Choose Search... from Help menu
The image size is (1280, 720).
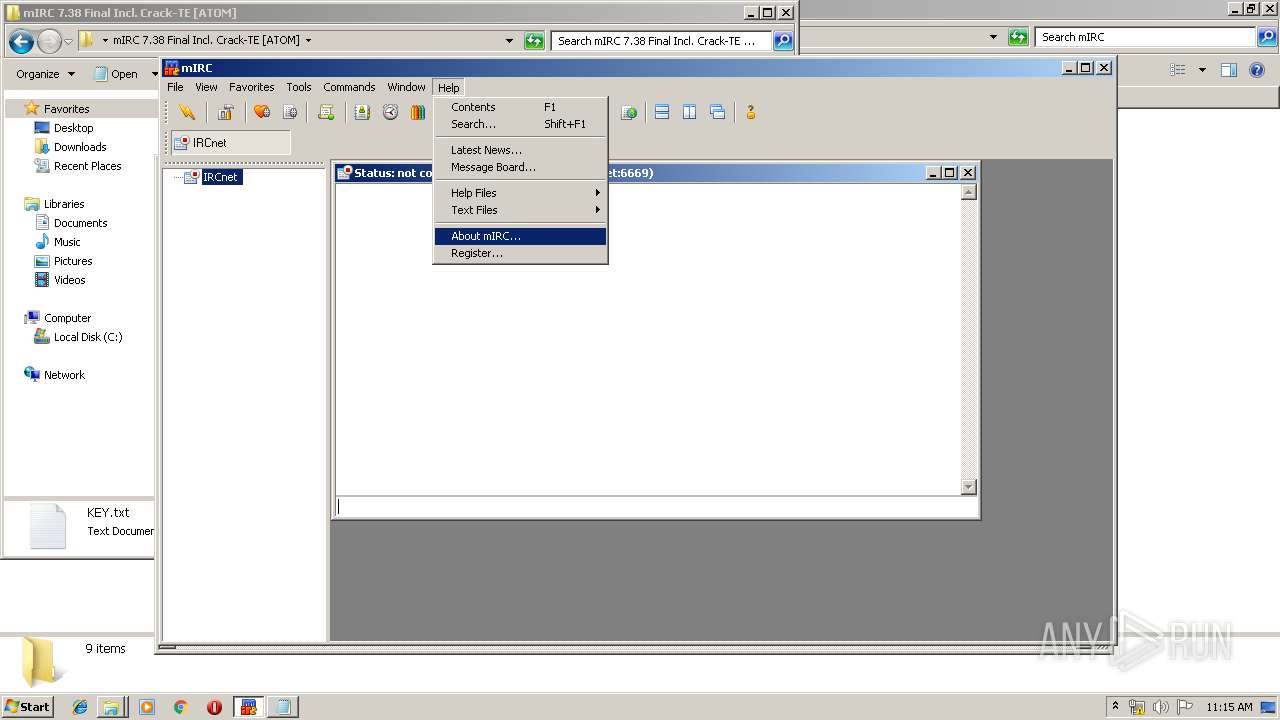[520, 124]
